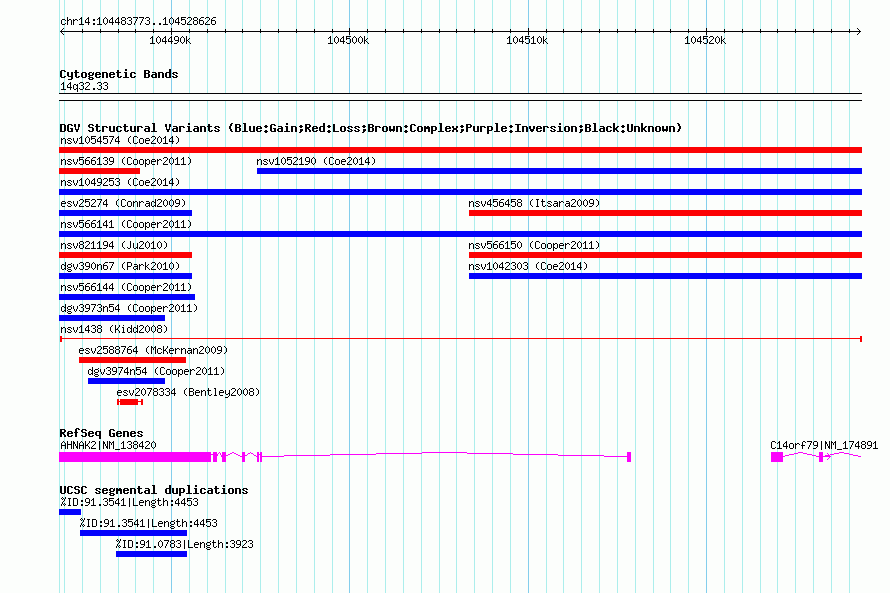Select the nsv566139 (Cooper2011) red loss bar
Screen dimensions: 890x593
click(x=99, y=171)
